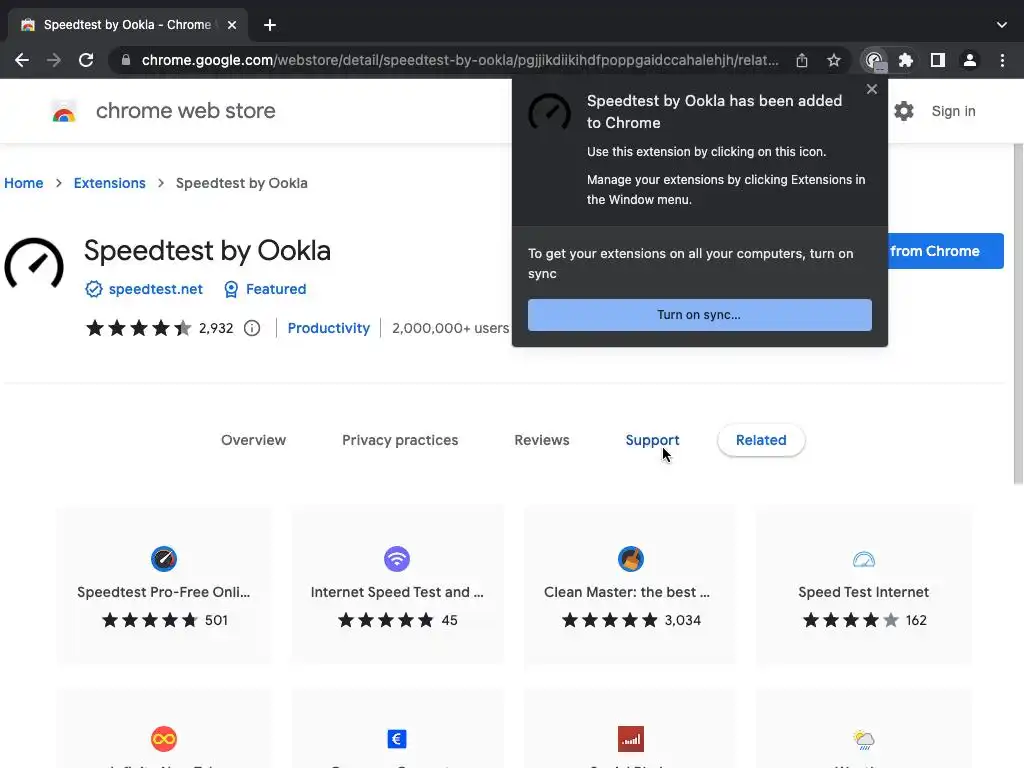1024x768 pixels.
Task: Click the rating info icon
Action: tap(252, 328)
